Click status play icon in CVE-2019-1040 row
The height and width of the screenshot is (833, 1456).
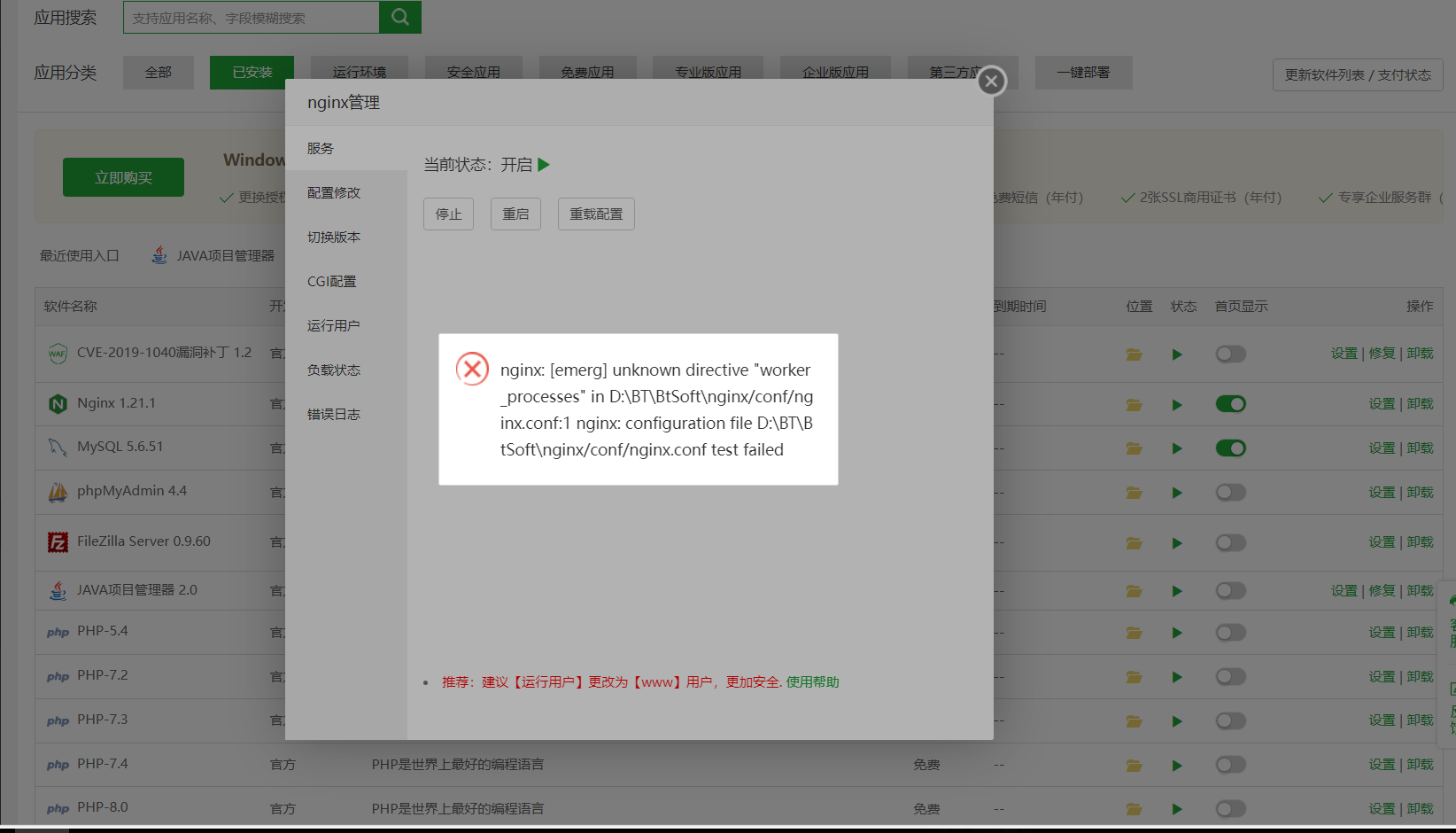[x=1177, y=354]
